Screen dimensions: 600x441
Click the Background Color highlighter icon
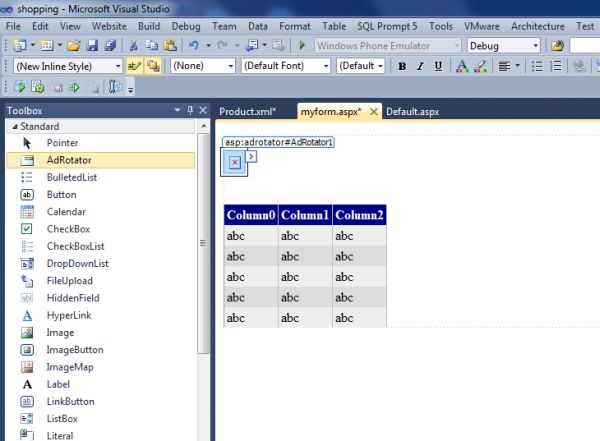coord(480,66)
